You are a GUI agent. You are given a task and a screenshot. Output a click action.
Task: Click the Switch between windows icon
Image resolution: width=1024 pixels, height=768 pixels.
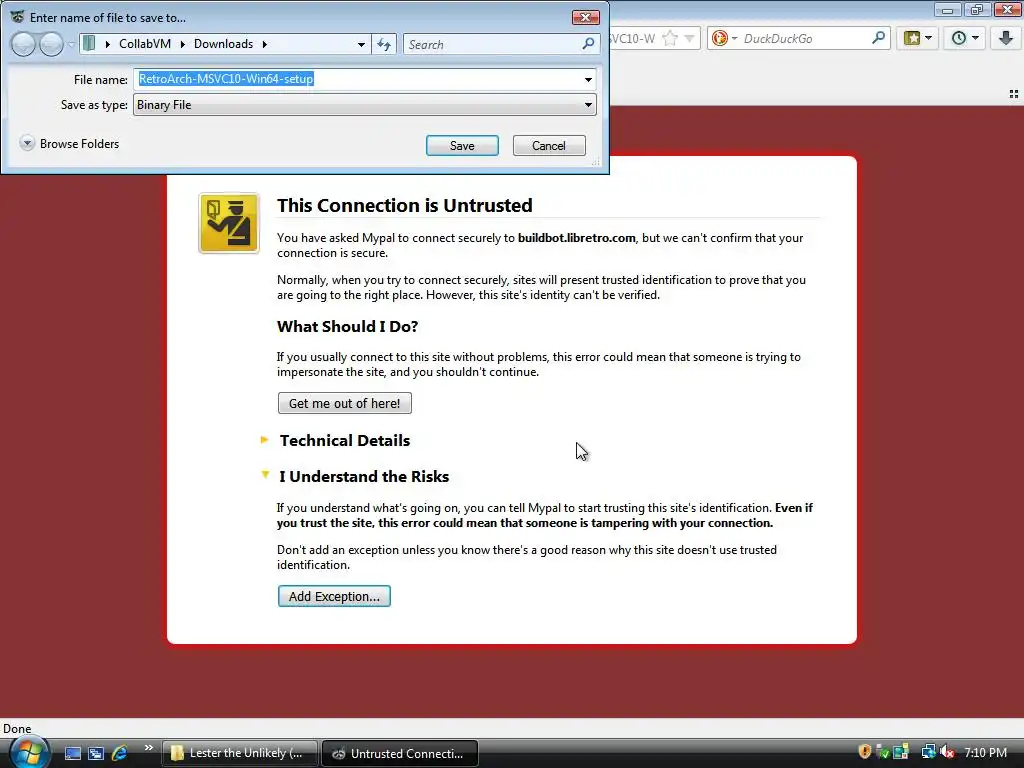point(96,753)
